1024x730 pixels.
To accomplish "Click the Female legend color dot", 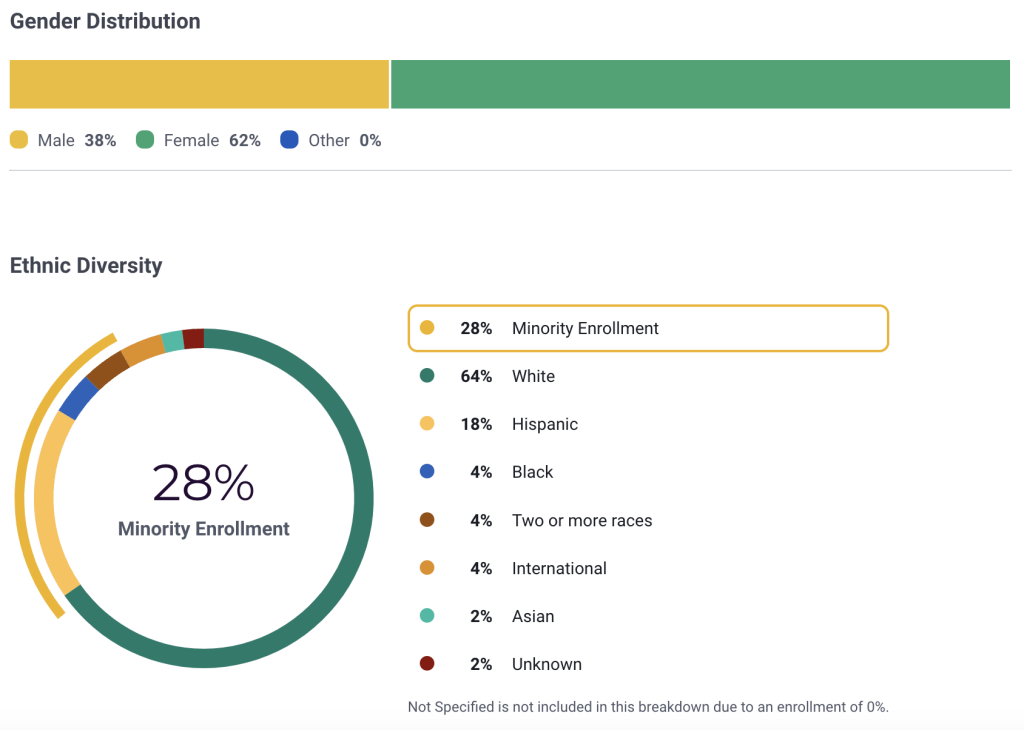I will coord(147,140).
